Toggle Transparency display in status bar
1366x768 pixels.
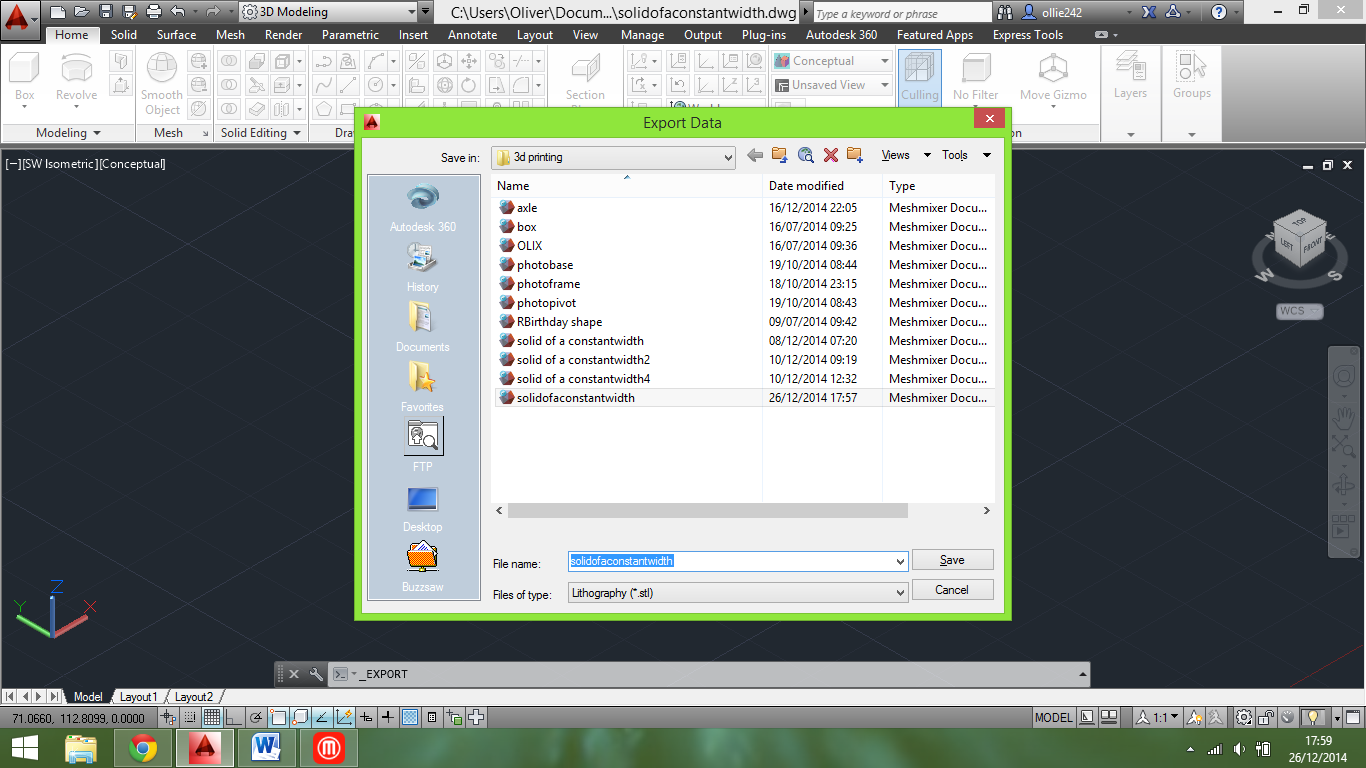[x=410, y=717]
